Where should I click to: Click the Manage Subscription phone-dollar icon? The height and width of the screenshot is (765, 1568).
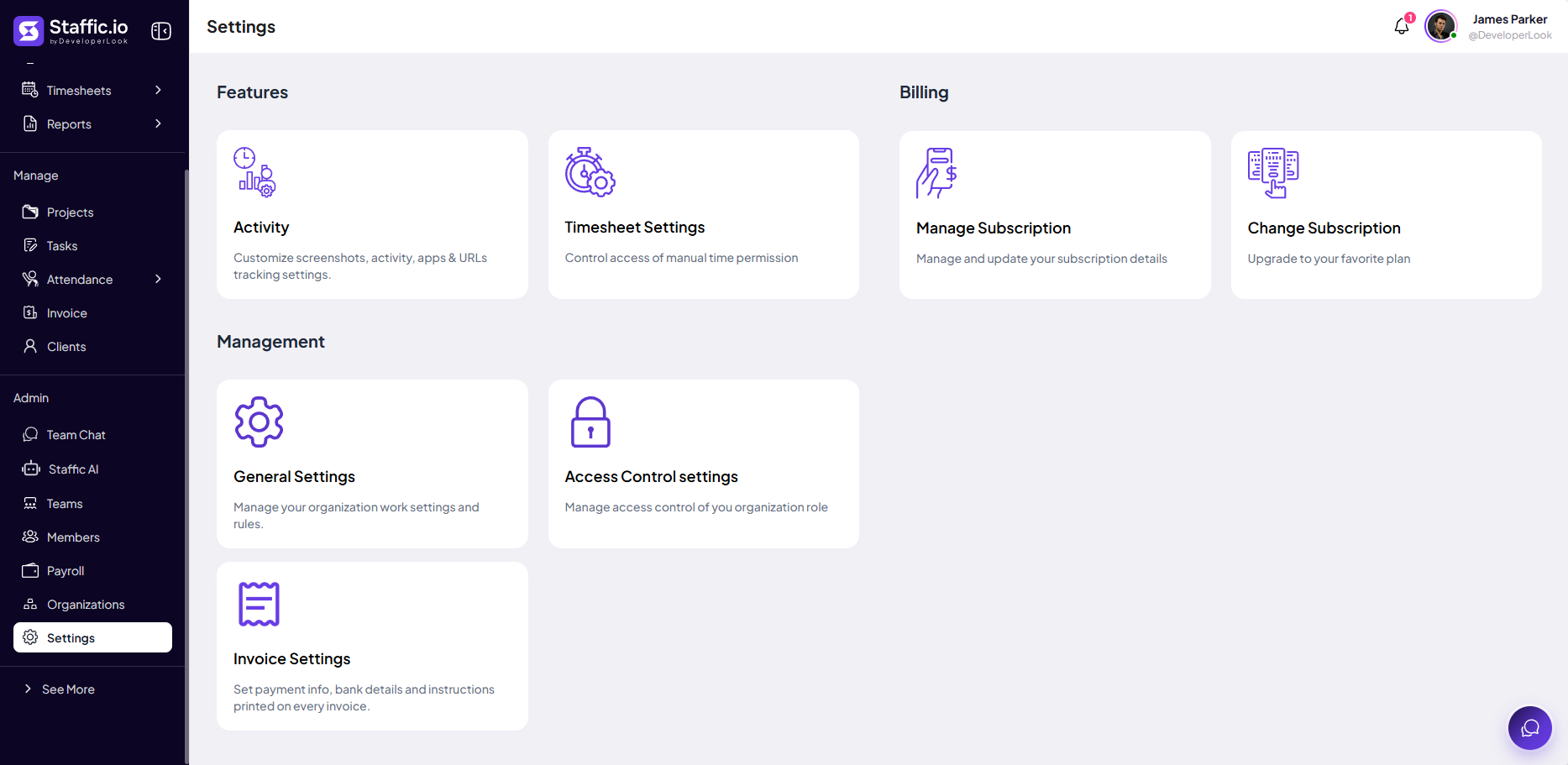coord(936,173)
